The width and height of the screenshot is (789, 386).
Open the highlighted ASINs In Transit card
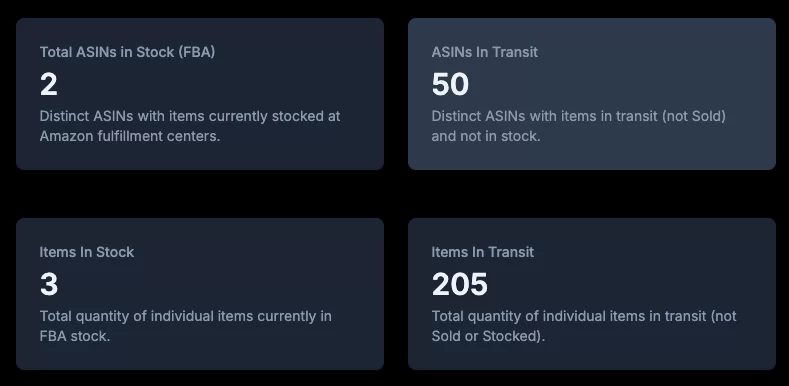(592, 94)
